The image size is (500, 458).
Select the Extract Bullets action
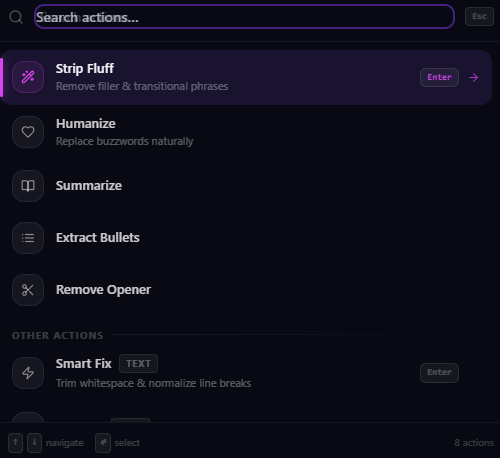[246, 238]
